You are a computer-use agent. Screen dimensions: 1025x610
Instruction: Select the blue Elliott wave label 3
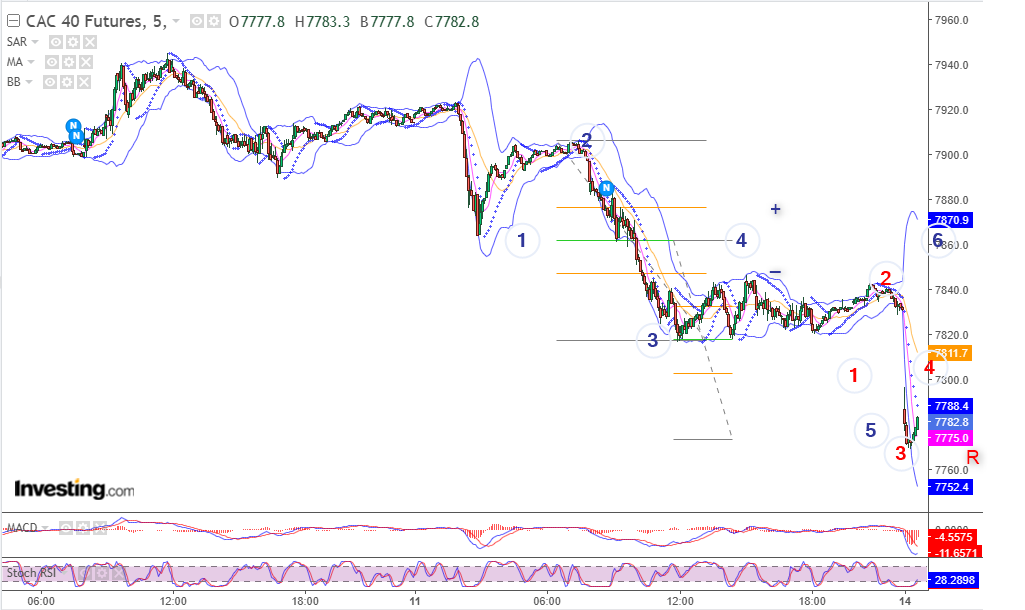tap(652, 340)
